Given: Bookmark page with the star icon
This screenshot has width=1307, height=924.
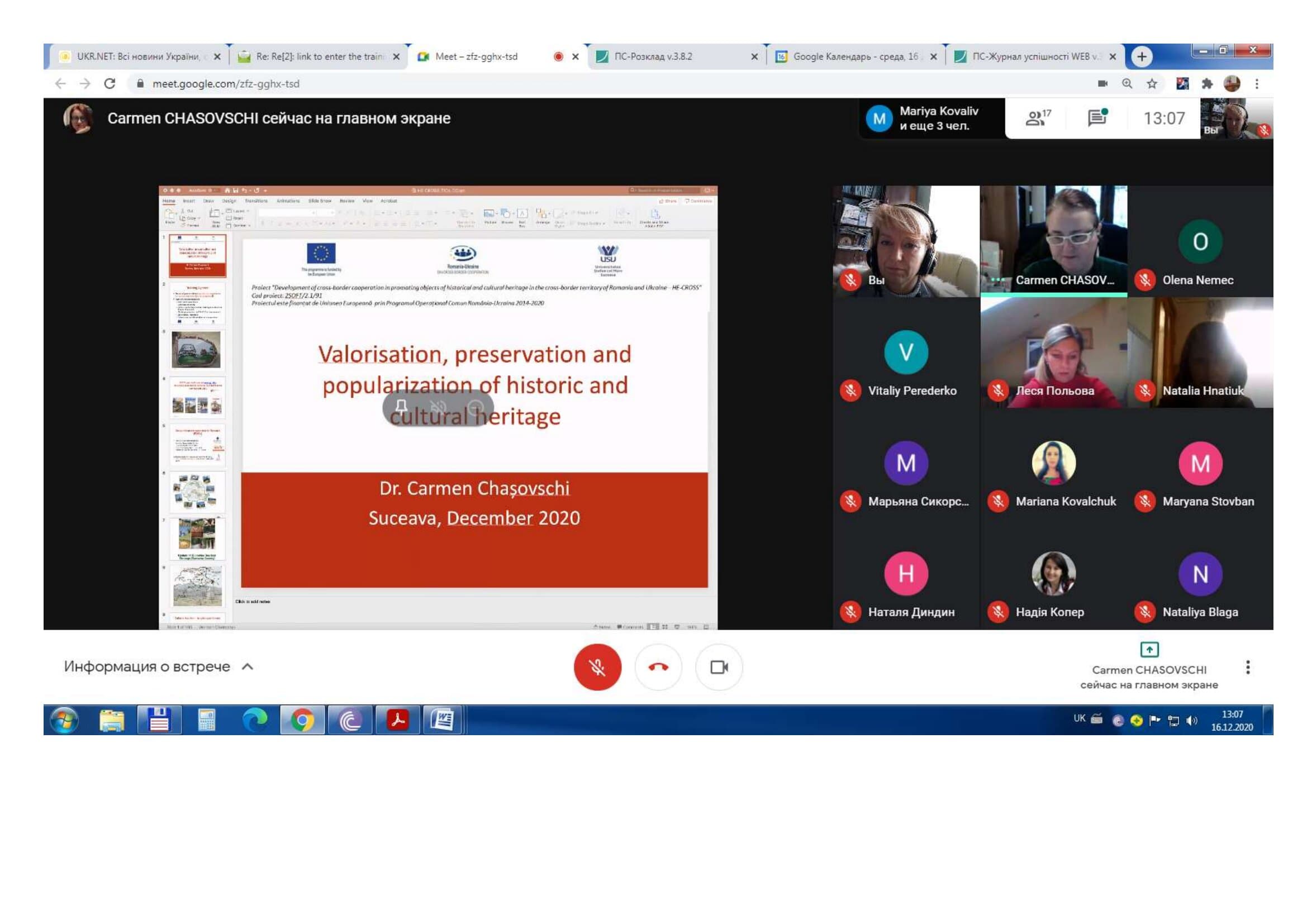Looking at the screenshot, I should [x=1152, y=84].
